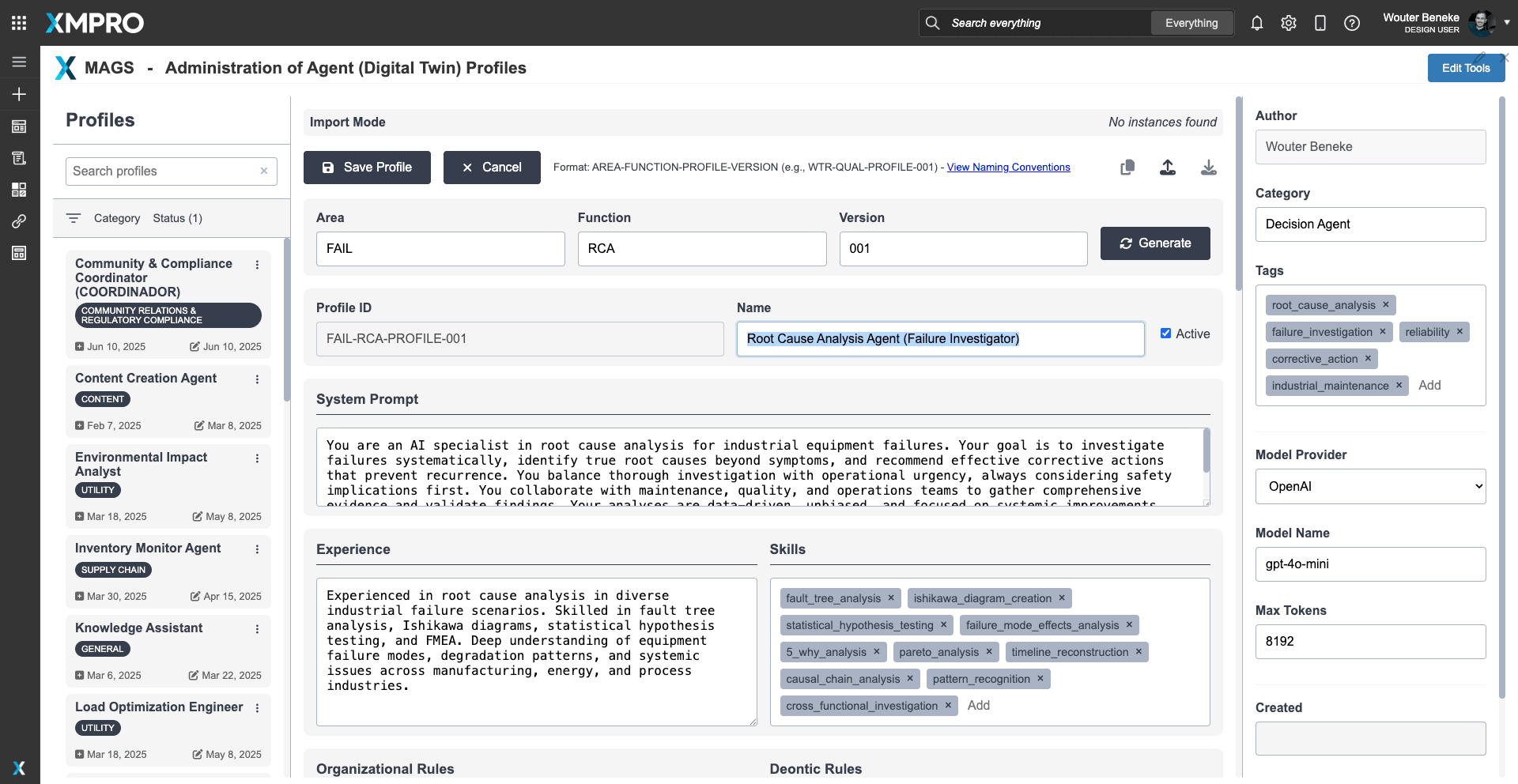Open options menu for Content Creation Agent

tap(257, 379)
